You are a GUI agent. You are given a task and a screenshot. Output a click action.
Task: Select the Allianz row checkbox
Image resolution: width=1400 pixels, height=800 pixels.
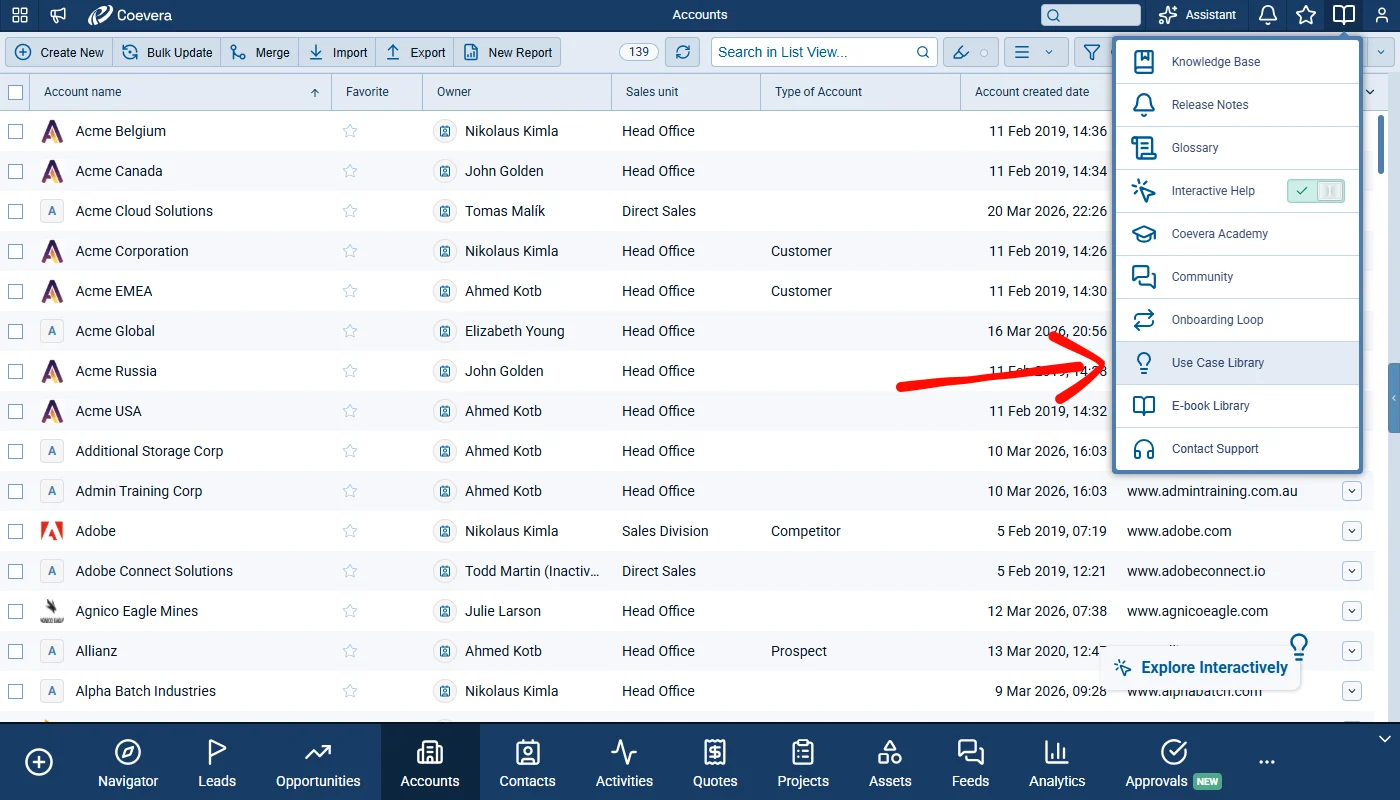click(15, 651)
